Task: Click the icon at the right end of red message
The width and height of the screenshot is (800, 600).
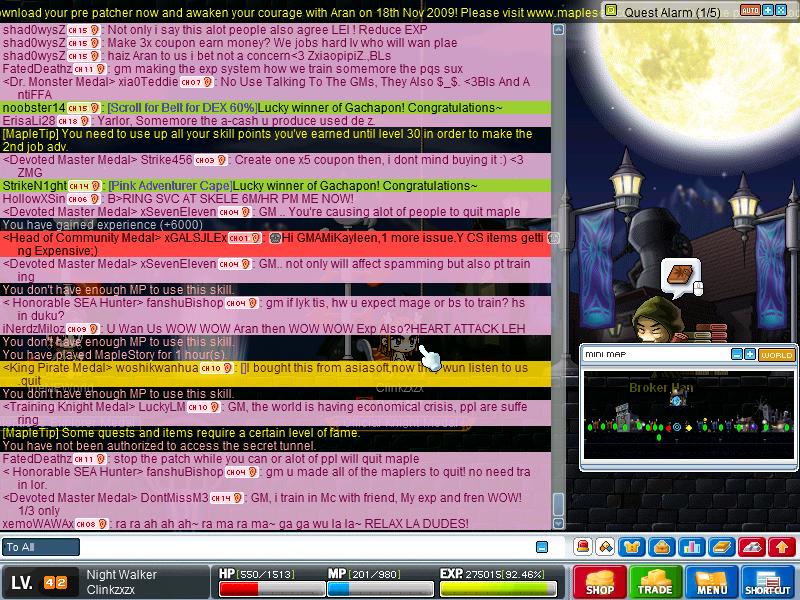Action: coord(553,238)
